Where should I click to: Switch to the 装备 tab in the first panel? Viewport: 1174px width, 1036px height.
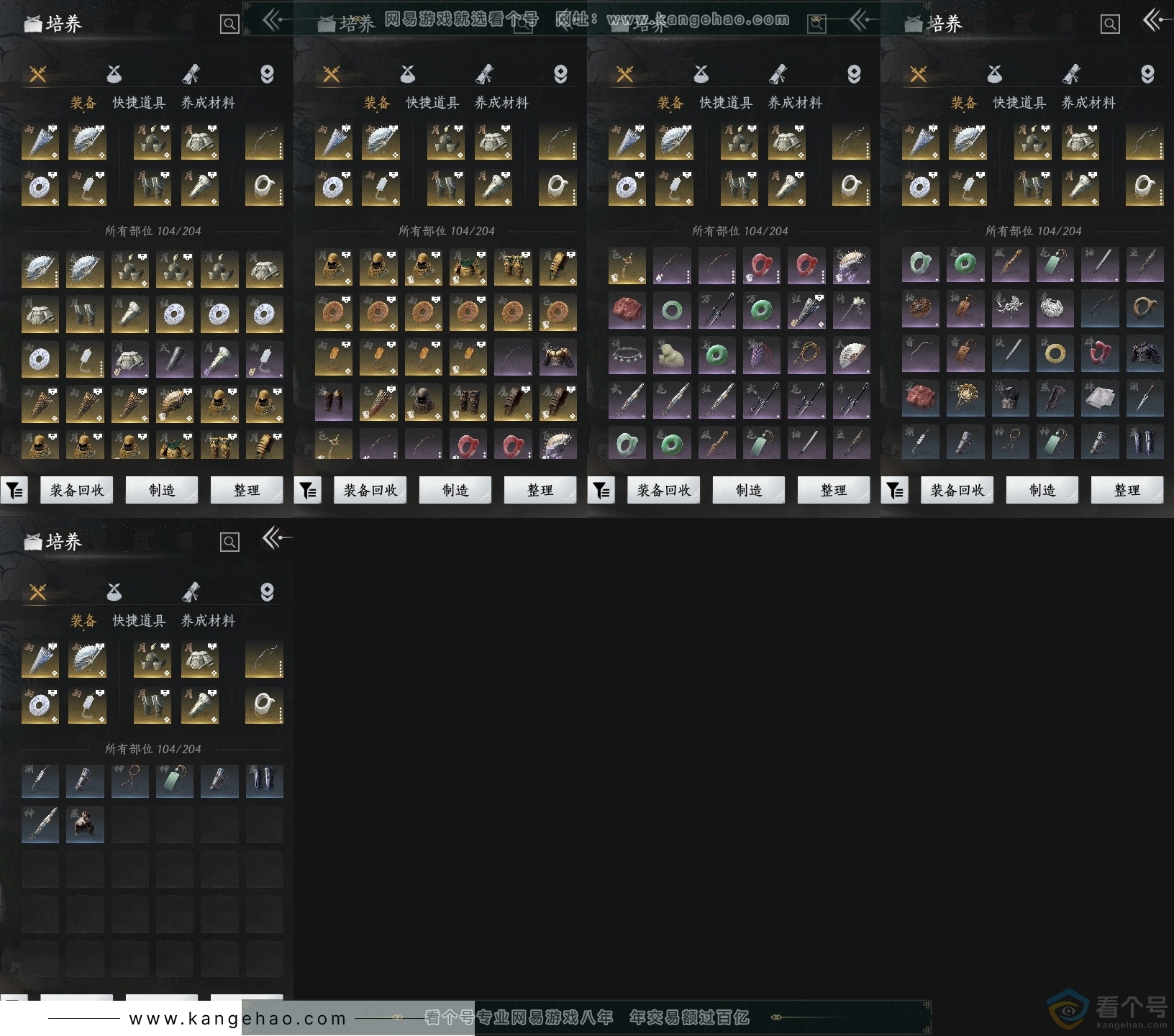point(83,103)
